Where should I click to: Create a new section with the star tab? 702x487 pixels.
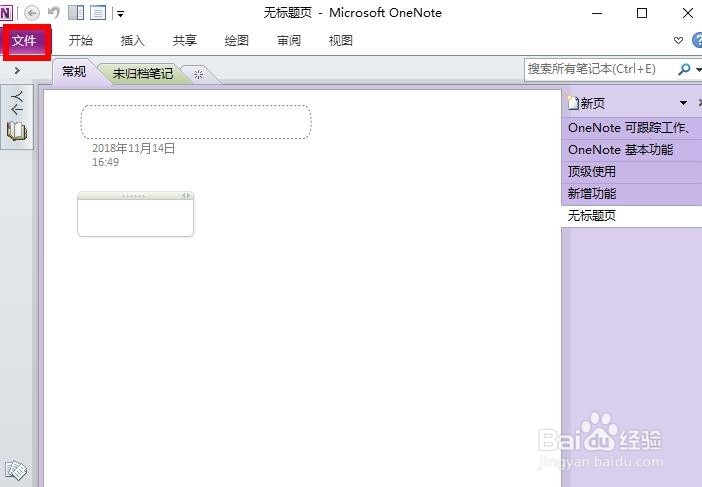click(198, 74)
